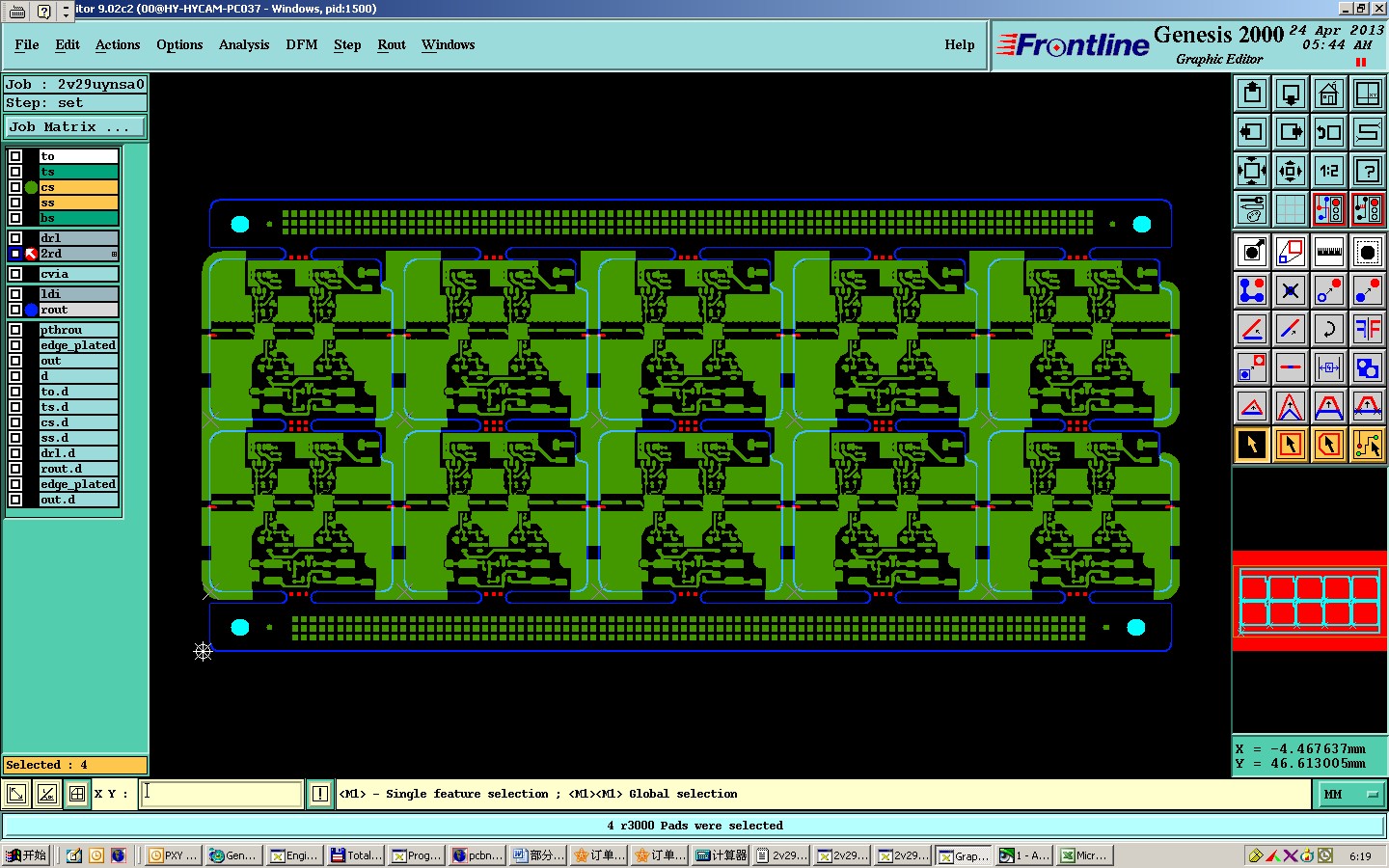Switch to the 计算器 taskbar window
Image resolution: width=1389 pixels, height=868 pixels.
722,855
